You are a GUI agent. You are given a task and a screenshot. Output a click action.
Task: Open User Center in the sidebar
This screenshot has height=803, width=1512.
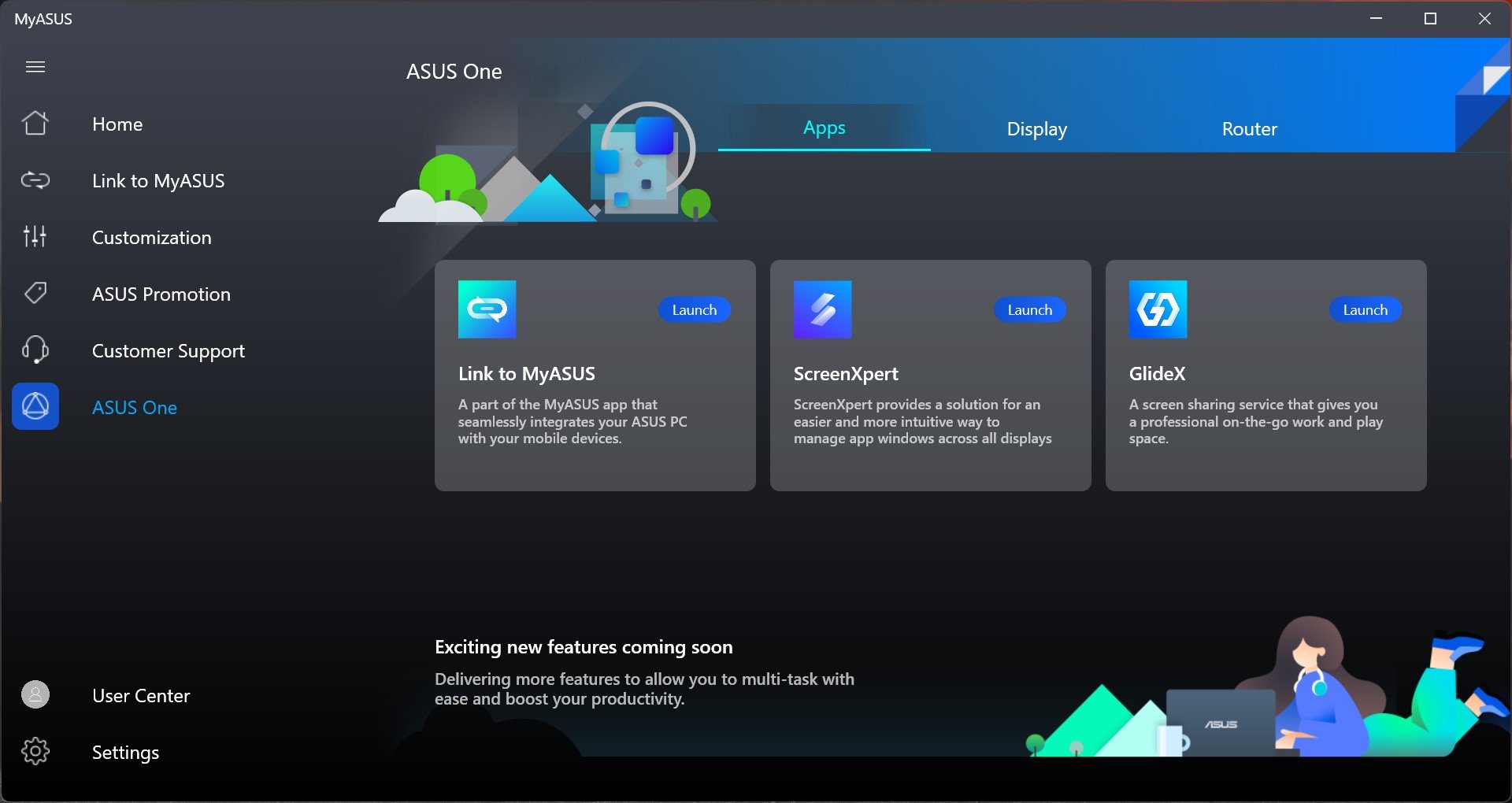[141, 696]
